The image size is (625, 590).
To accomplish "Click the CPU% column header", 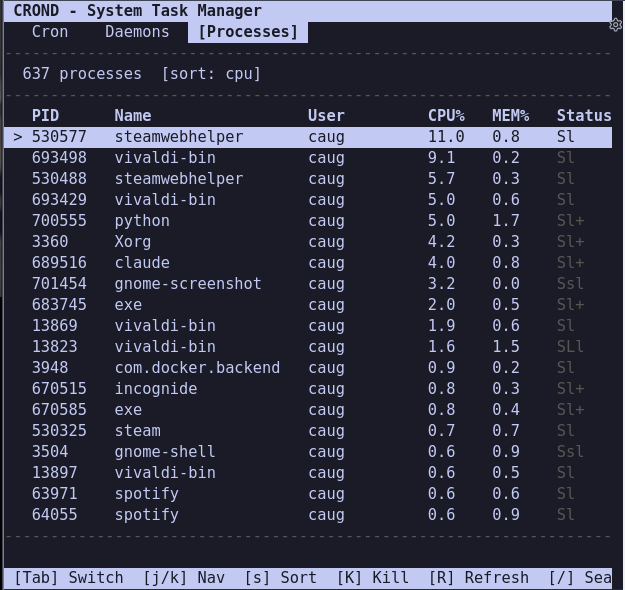I will point(446,116).
